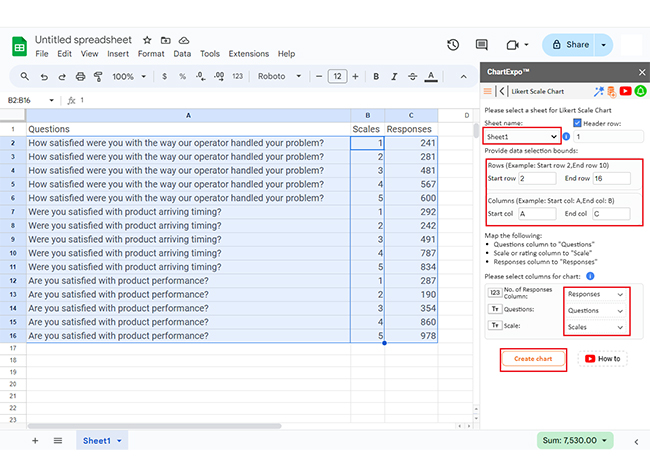Apply strikethrough formatting
The width and height of the screenshot is (650, 473).
(x=412, y=76)
